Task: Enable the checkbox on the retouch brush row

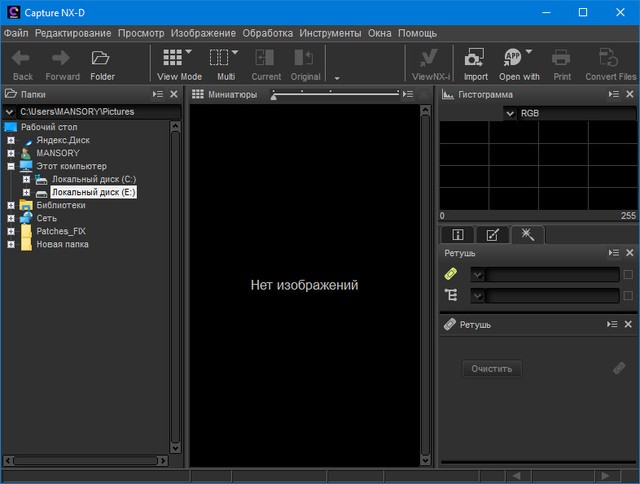Action: (x=628, y=275)
